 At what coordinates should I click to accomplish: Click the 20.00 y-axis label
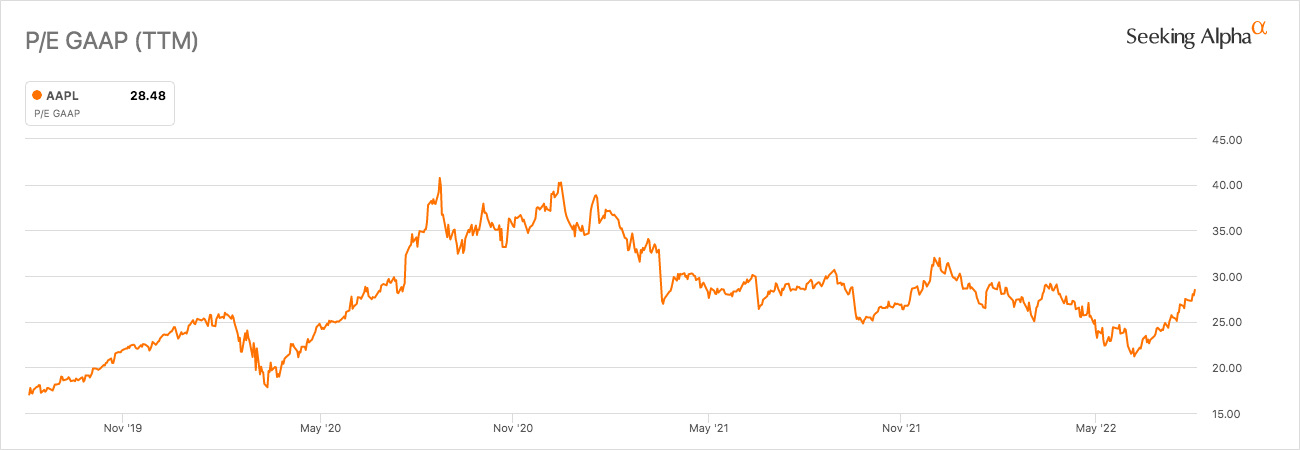tap(1225, 368)
